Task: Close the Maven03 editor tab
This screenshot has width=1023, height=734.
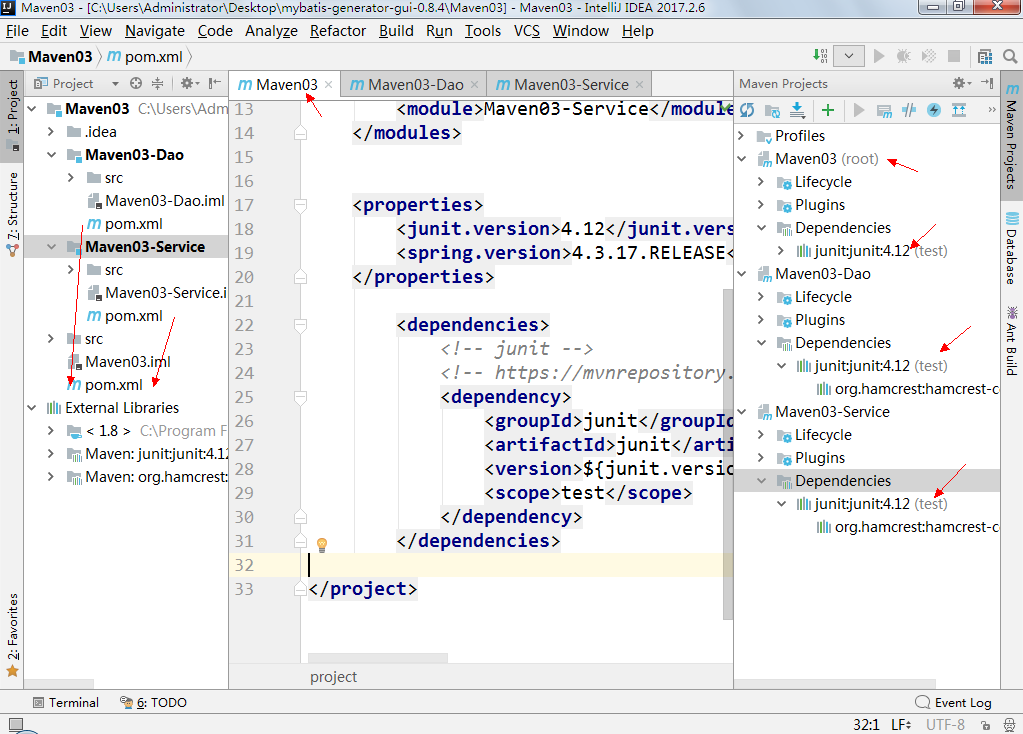Action: coord(328,85)
